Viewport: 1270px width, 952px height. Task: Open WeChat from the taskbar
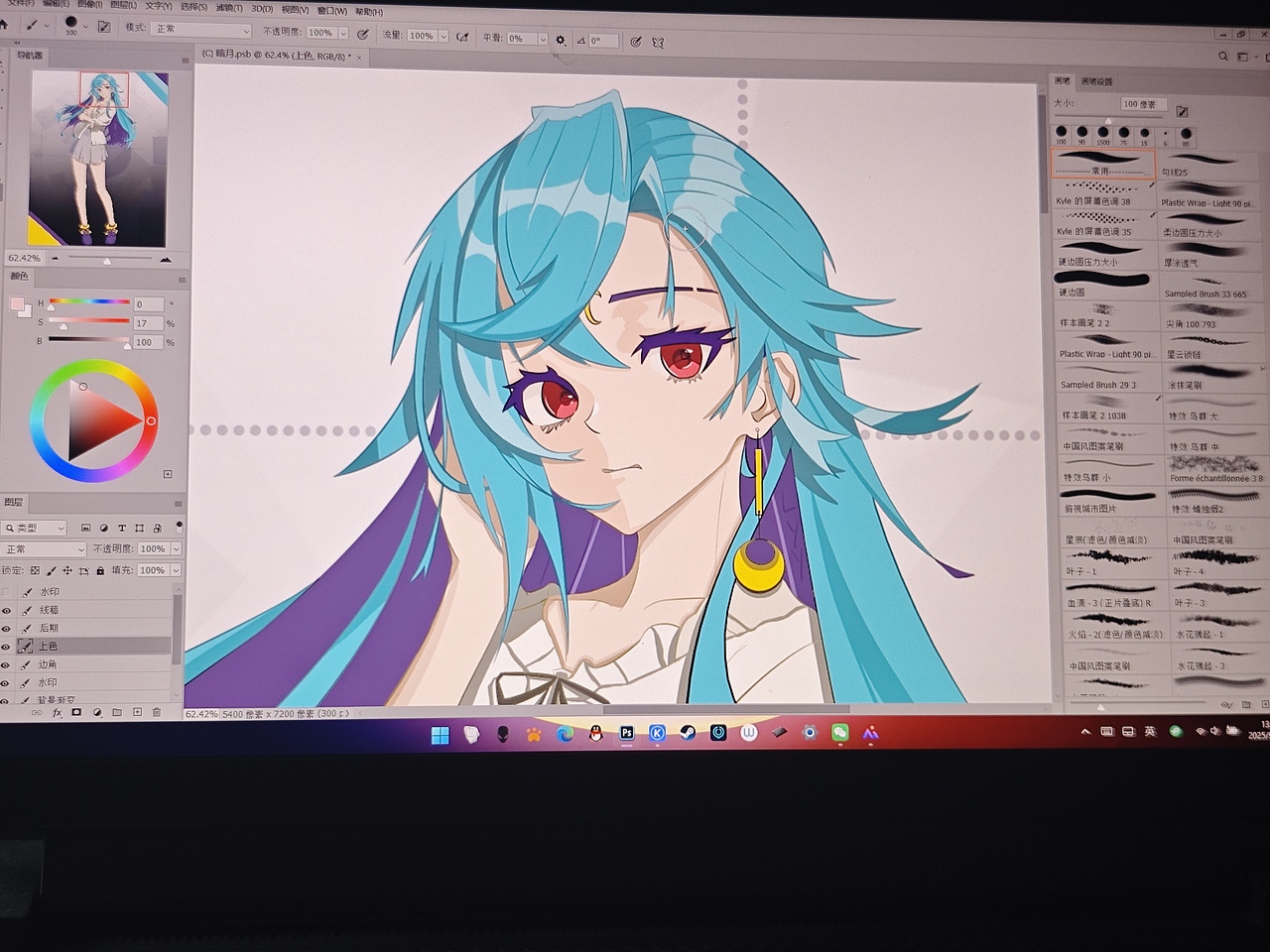pyautogui.click(x=840, y=733)
